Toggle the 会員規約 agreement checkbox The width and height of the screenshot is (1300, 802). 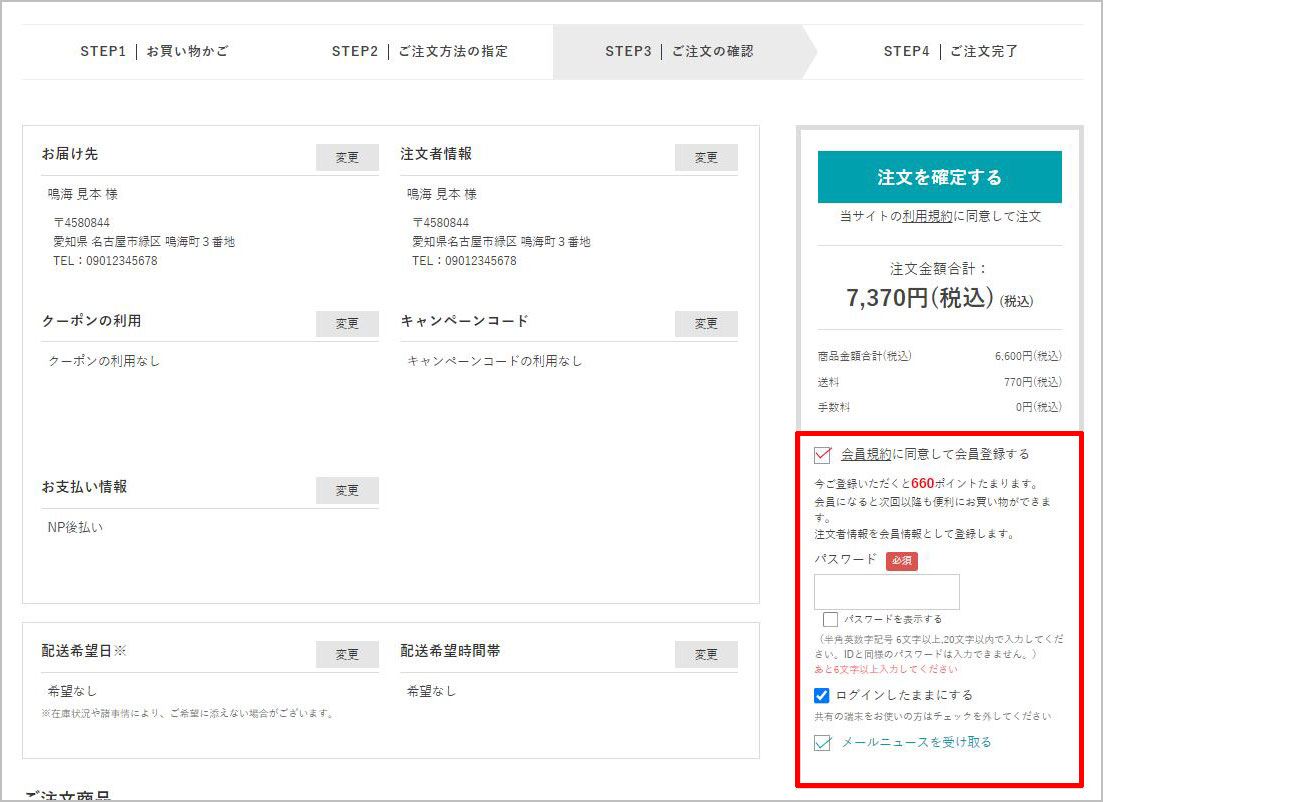click(x=823, y=455)
